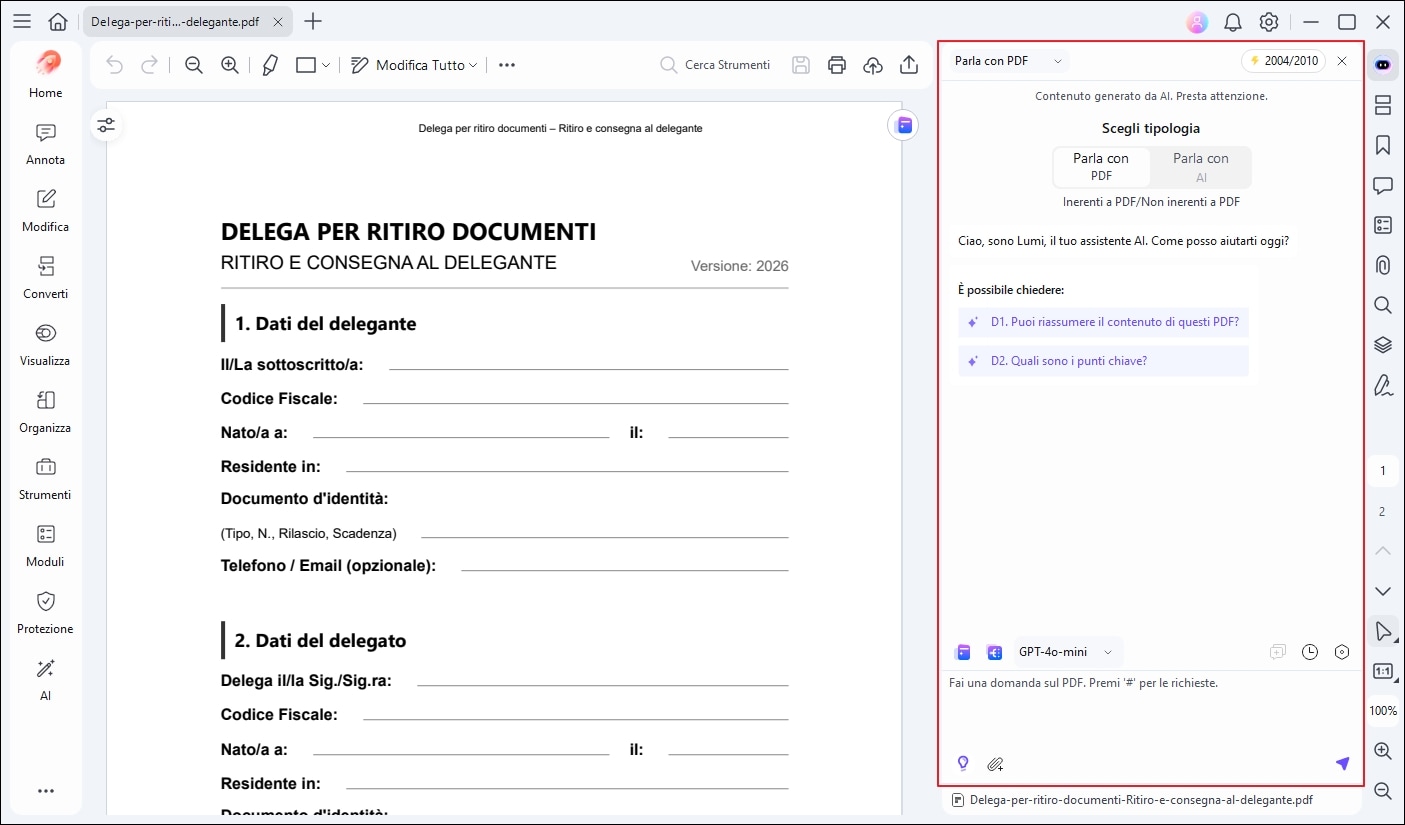The image size is (1405, 825).
Task: Open the AI tools in left sidebar
Action: [46, 680]
